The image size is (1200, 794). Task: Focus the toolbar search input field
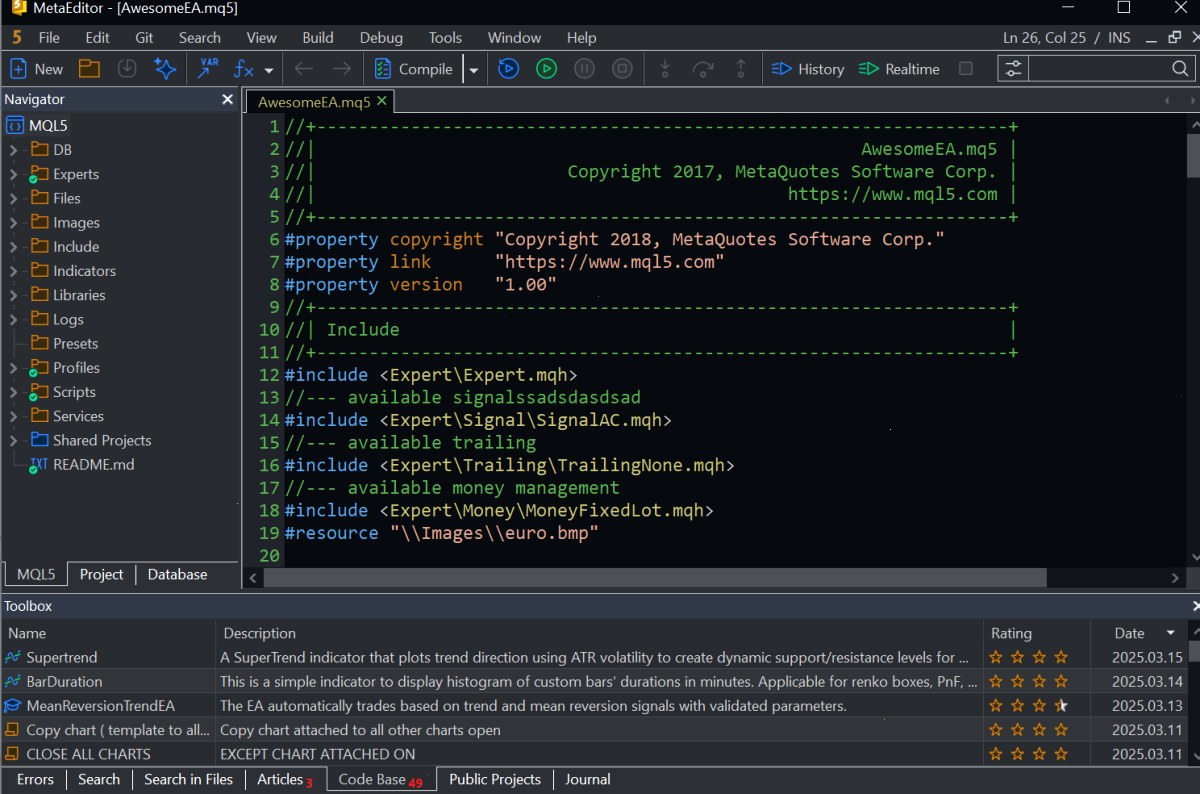click(x=1097, y=69)
